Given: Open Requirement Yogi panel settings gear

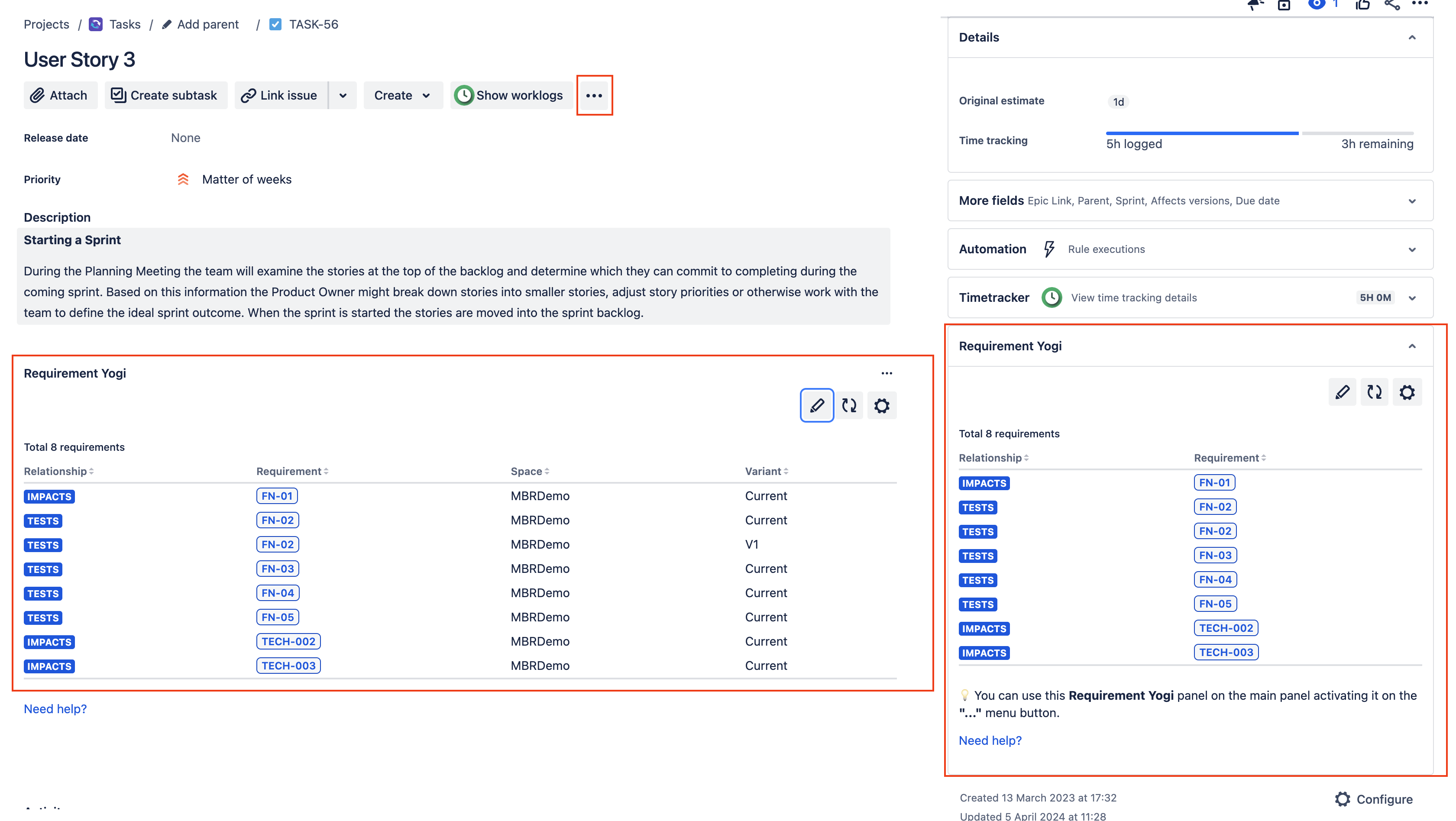Looking at the screenshot, I should 882,405.
